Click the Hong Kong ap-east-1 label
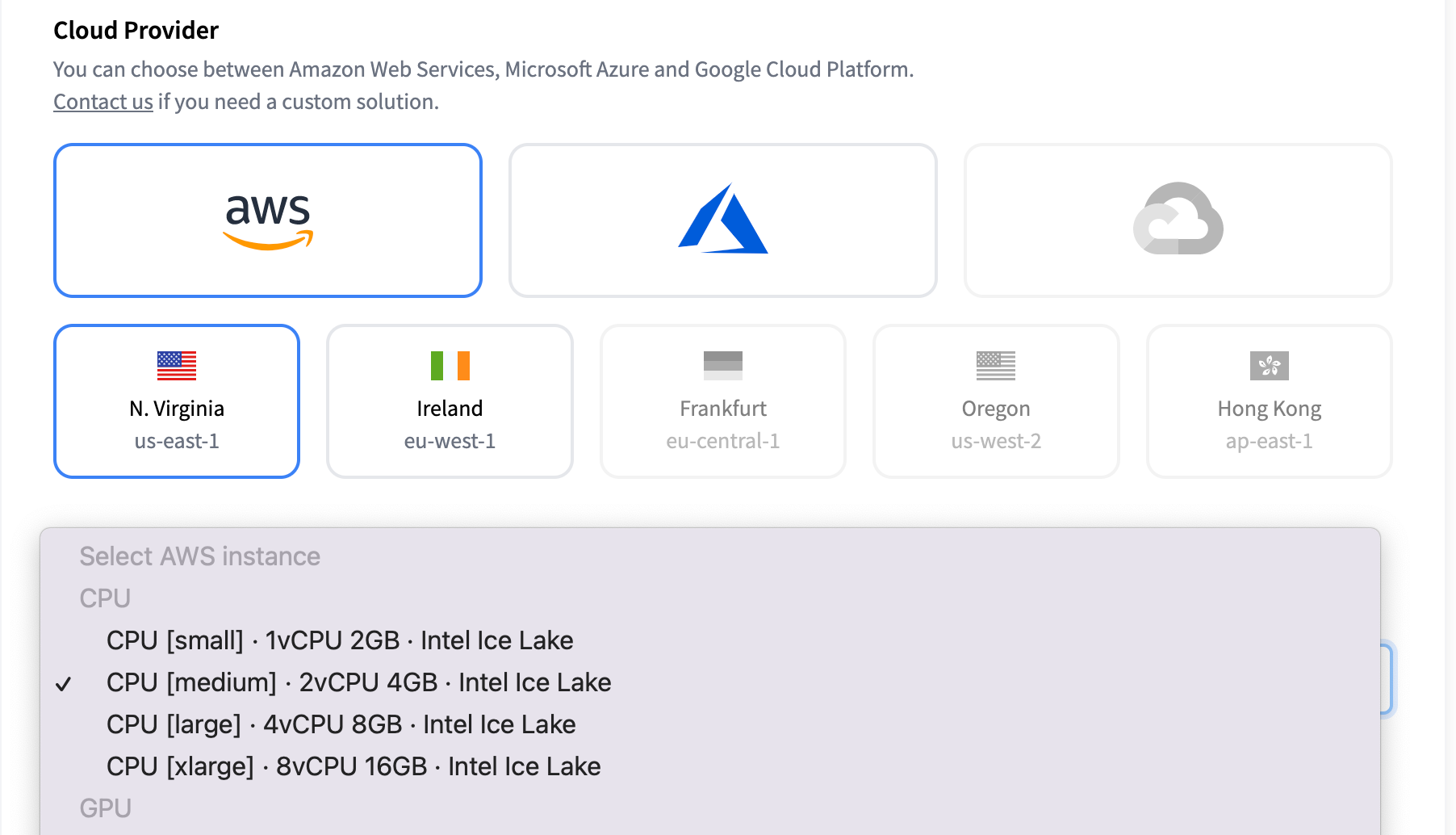 (x=1269, y=425)
